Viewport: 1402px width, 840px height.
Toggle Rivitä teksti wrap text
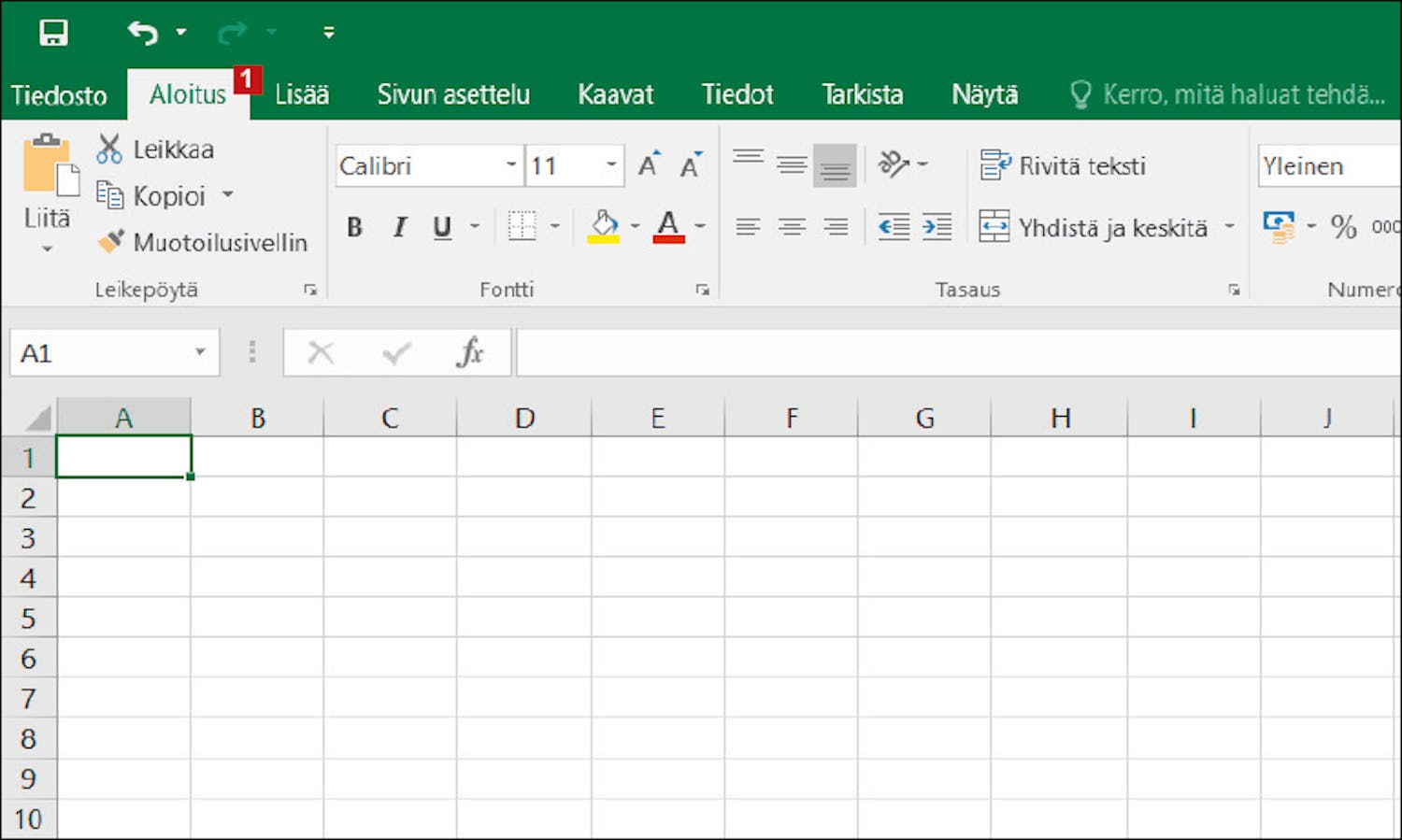pyautogui.click(x=1063, y=165)
